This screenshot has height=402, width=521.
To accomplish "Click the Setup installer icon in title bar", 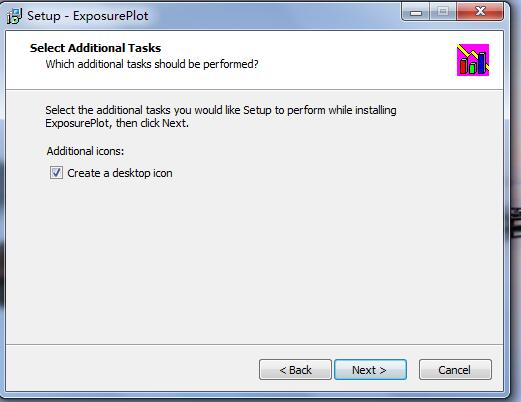I will 14,16.
